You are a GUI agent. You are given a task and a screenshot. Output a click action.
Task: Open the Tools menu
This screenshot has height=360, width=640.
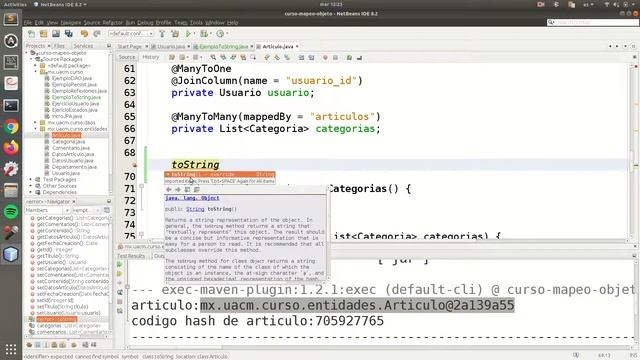[196, 23]
